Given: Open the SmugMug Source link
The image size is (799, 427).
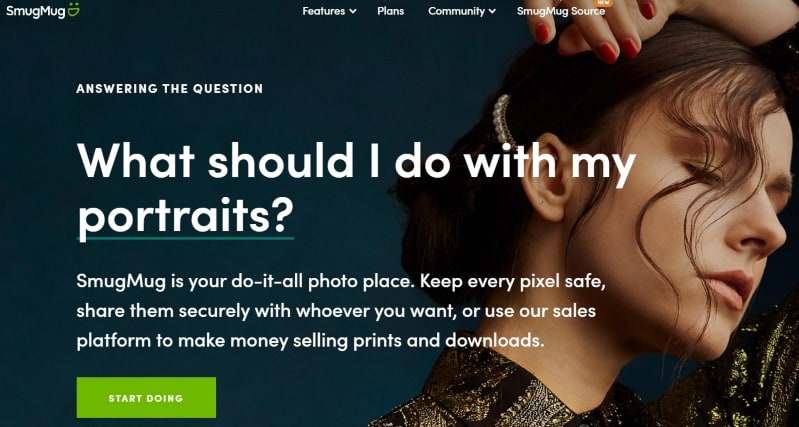Looking at the screenshot, I should click(x=561, y=11).
